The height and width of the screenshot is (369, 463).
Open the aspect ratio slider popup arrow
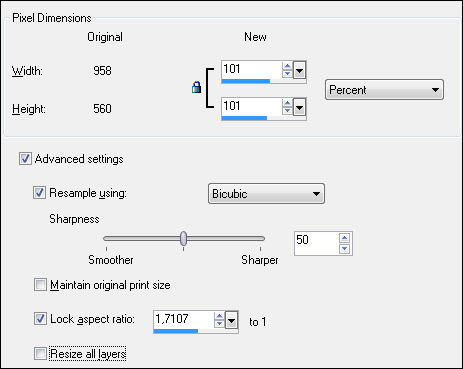pyautogui.click(x=231, y=320)
